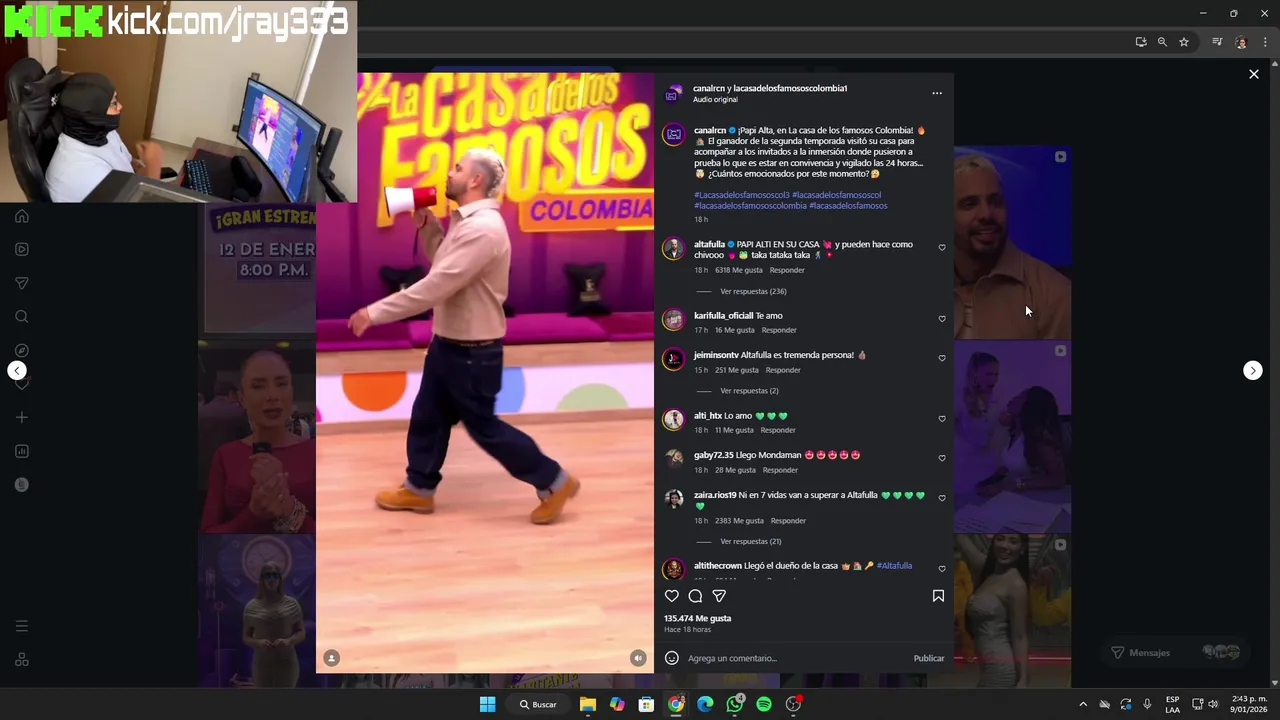Open canalrcn avatar next to the caption
Screen dimensions: 1280x720
674,135
